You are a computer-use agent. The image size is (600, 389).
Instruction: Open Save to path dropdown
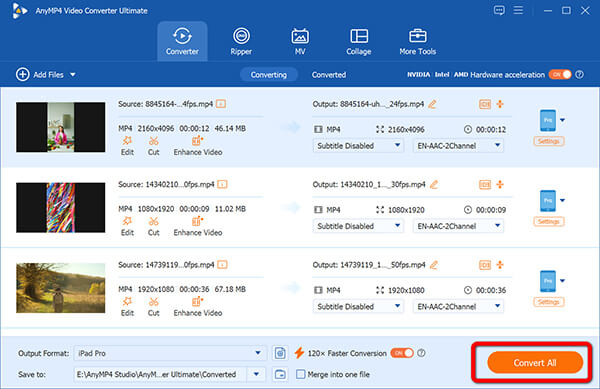(x=256, y=374)
